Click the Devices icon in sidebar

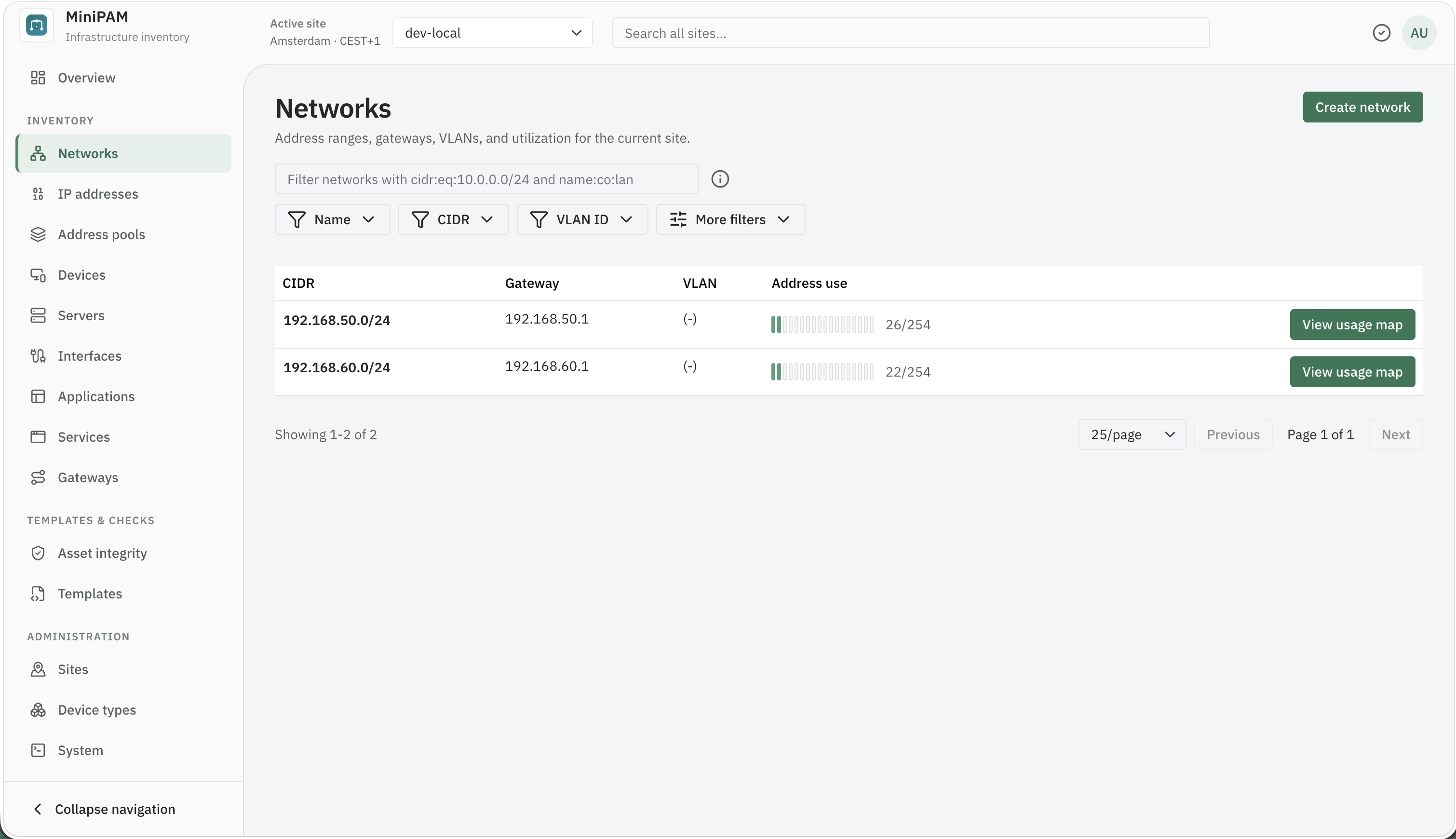coord(38,275)
